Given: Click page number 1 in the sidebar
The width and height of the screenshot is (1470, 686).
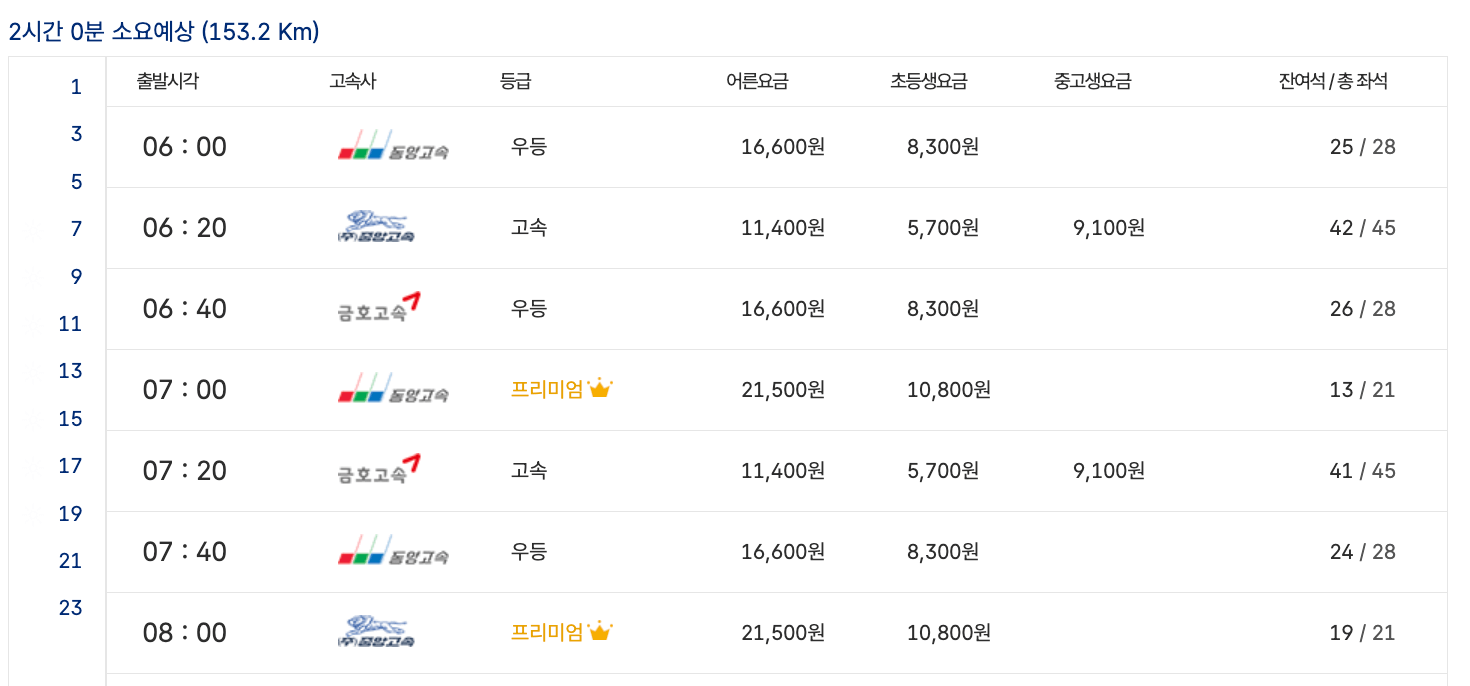Looking at the screenshot, I should (x=74, y=87).
